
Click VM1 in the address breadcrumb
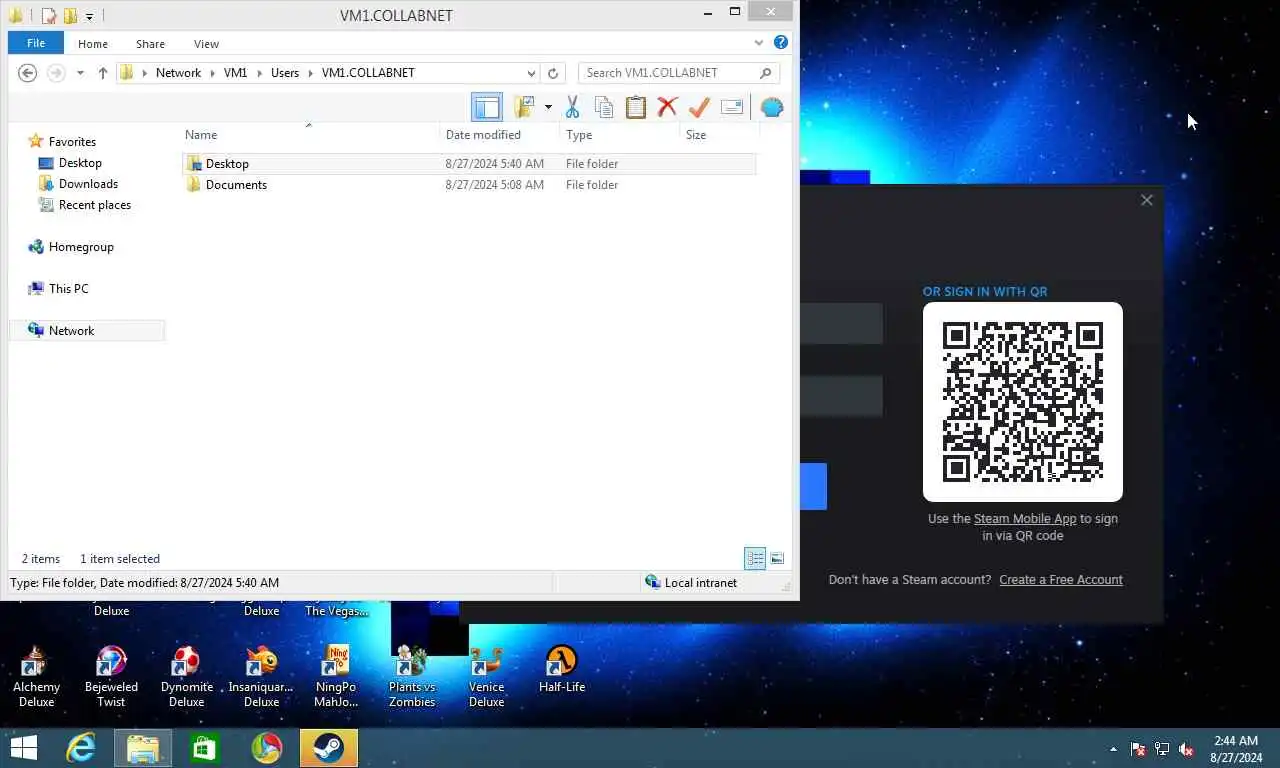[x=235, y=73]
